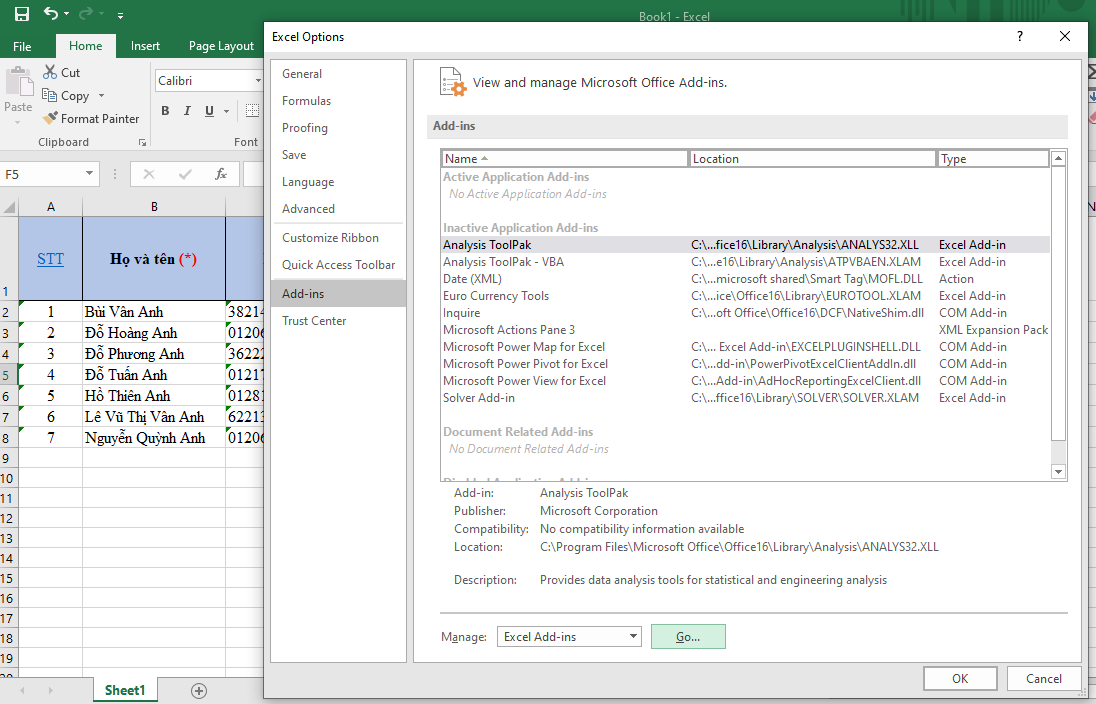This screenshot has width=1096, height=704.
Task: Select Add-ins in Excel Options sidebar
Action: [338, 294]
